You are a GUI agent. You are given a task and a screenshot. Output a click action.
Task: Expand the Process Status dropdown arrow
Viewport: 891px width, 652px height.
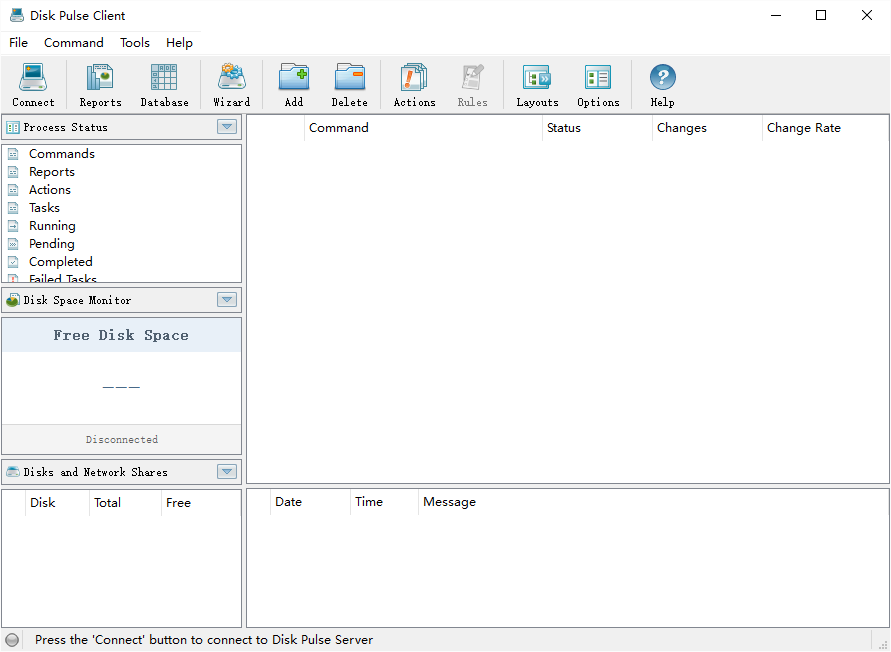pyautogui.click(x=227, y=127)
